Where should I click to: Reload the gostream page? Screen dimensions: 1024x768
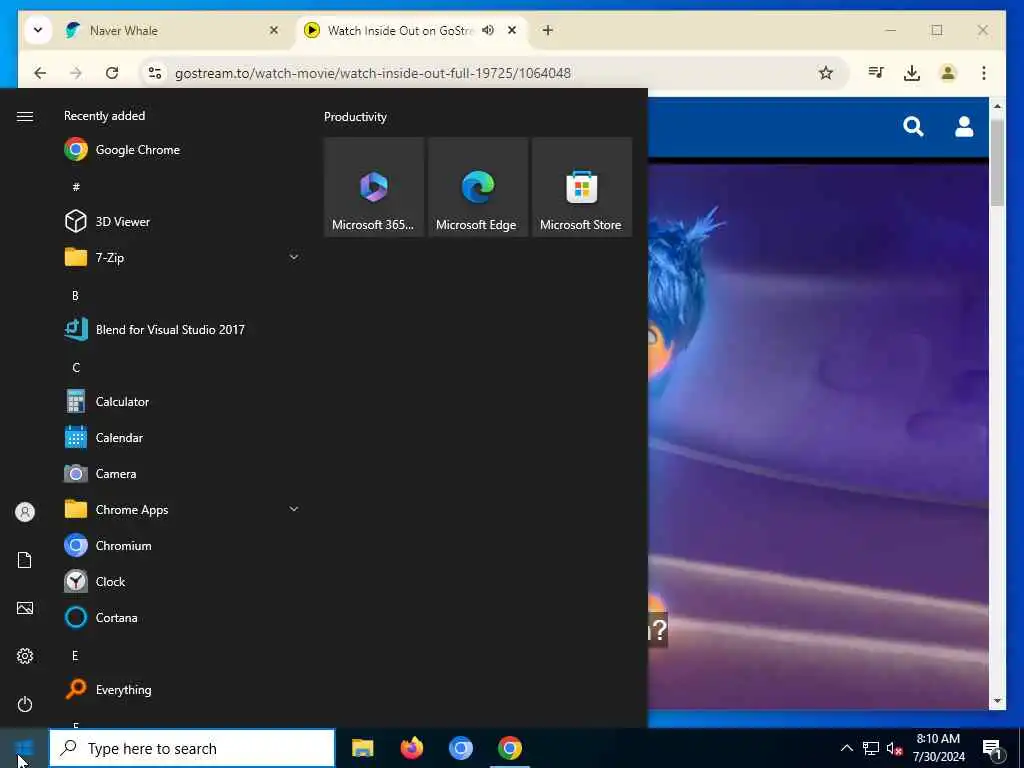(112, 73)
